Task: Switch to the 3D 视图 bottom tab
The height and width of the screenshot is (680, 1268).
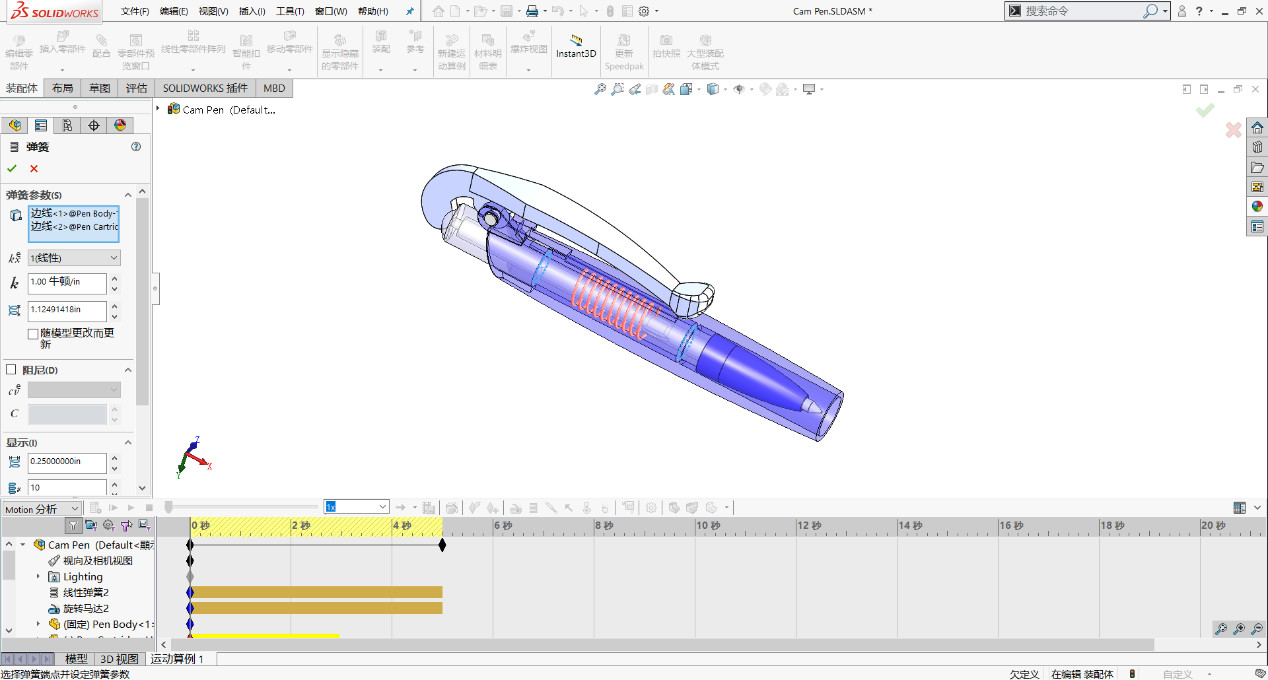Action: (x=119, y=659)
